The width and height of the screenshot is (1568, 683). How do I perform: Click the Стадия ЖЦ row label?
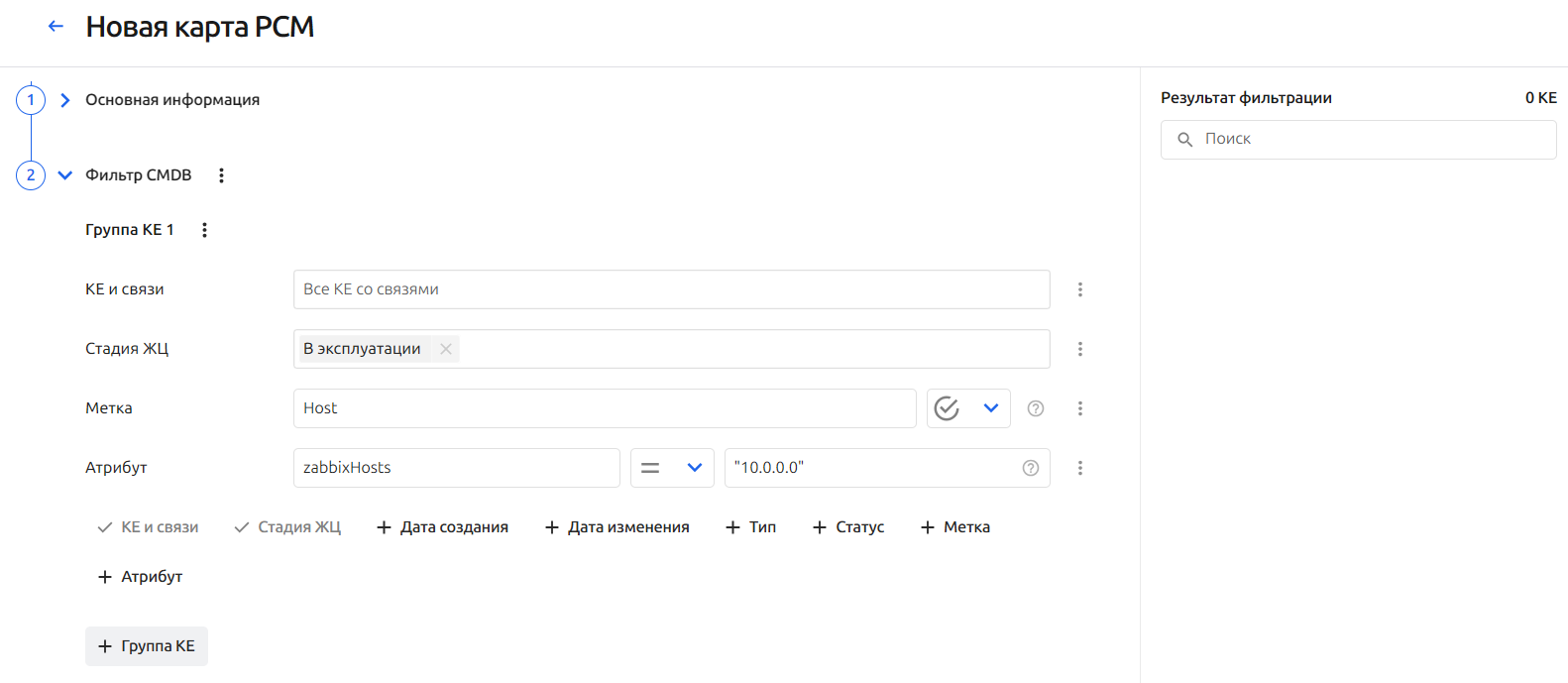[127, 349]
